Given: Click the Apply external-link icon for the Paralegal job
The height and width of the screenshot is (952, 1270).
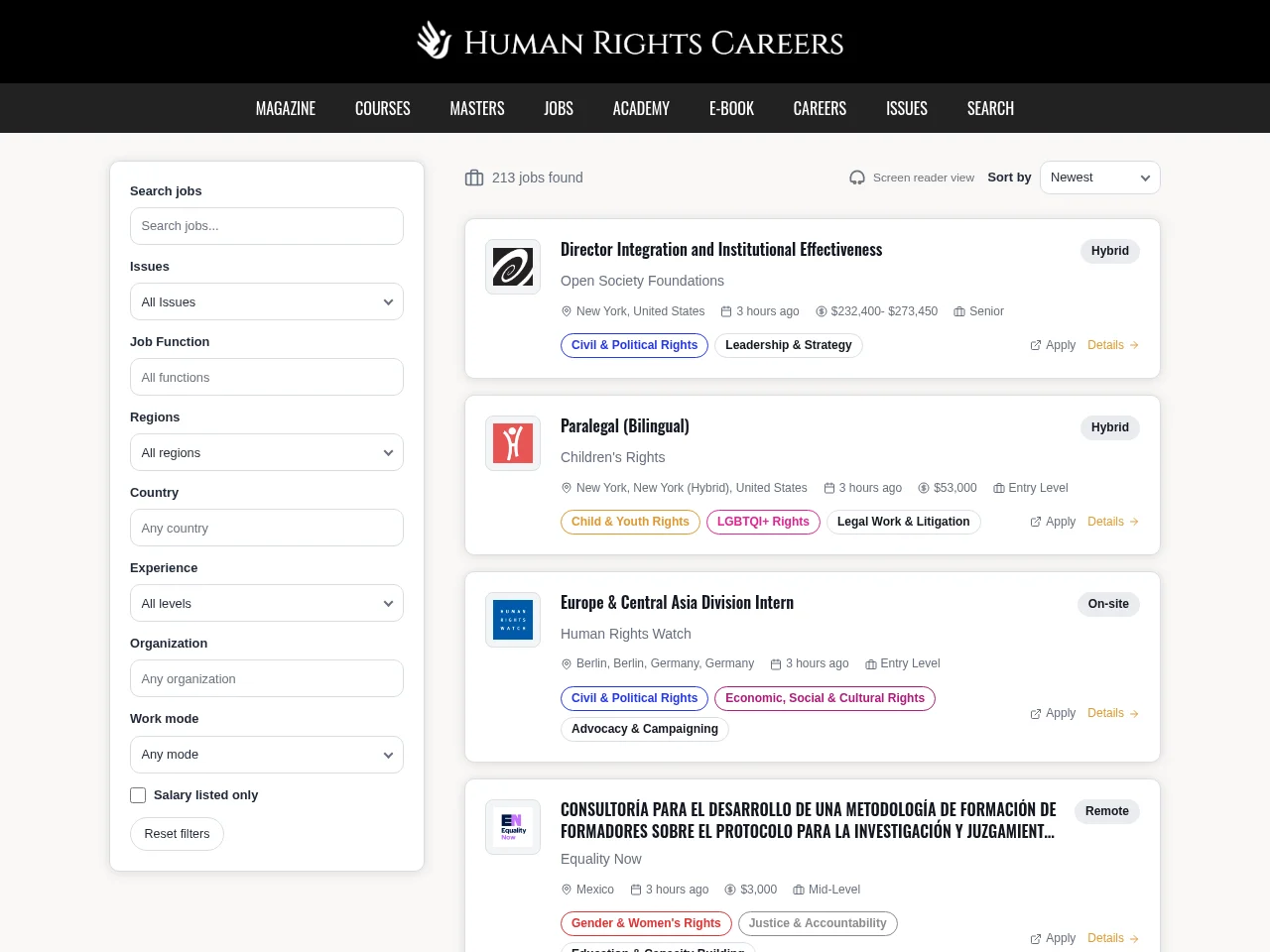Looking at the screenshot, I should pyautogui.click(x=1036, y=522).
